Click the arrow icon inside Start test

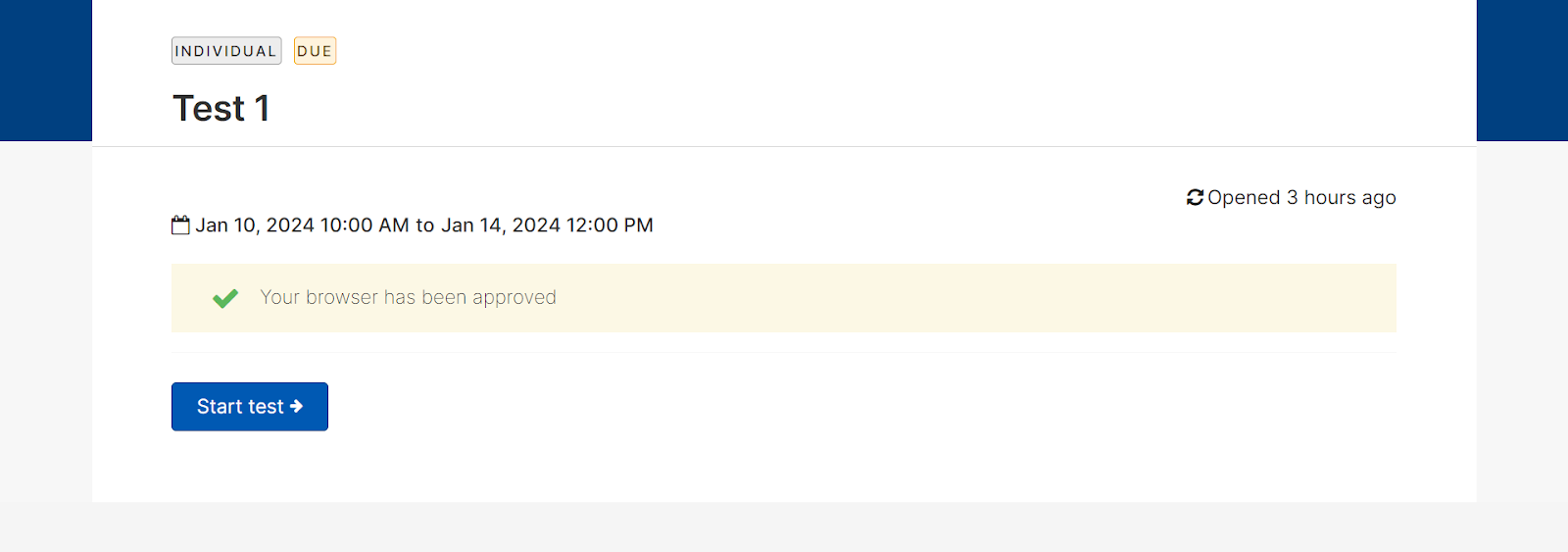(x=296, y=406)
